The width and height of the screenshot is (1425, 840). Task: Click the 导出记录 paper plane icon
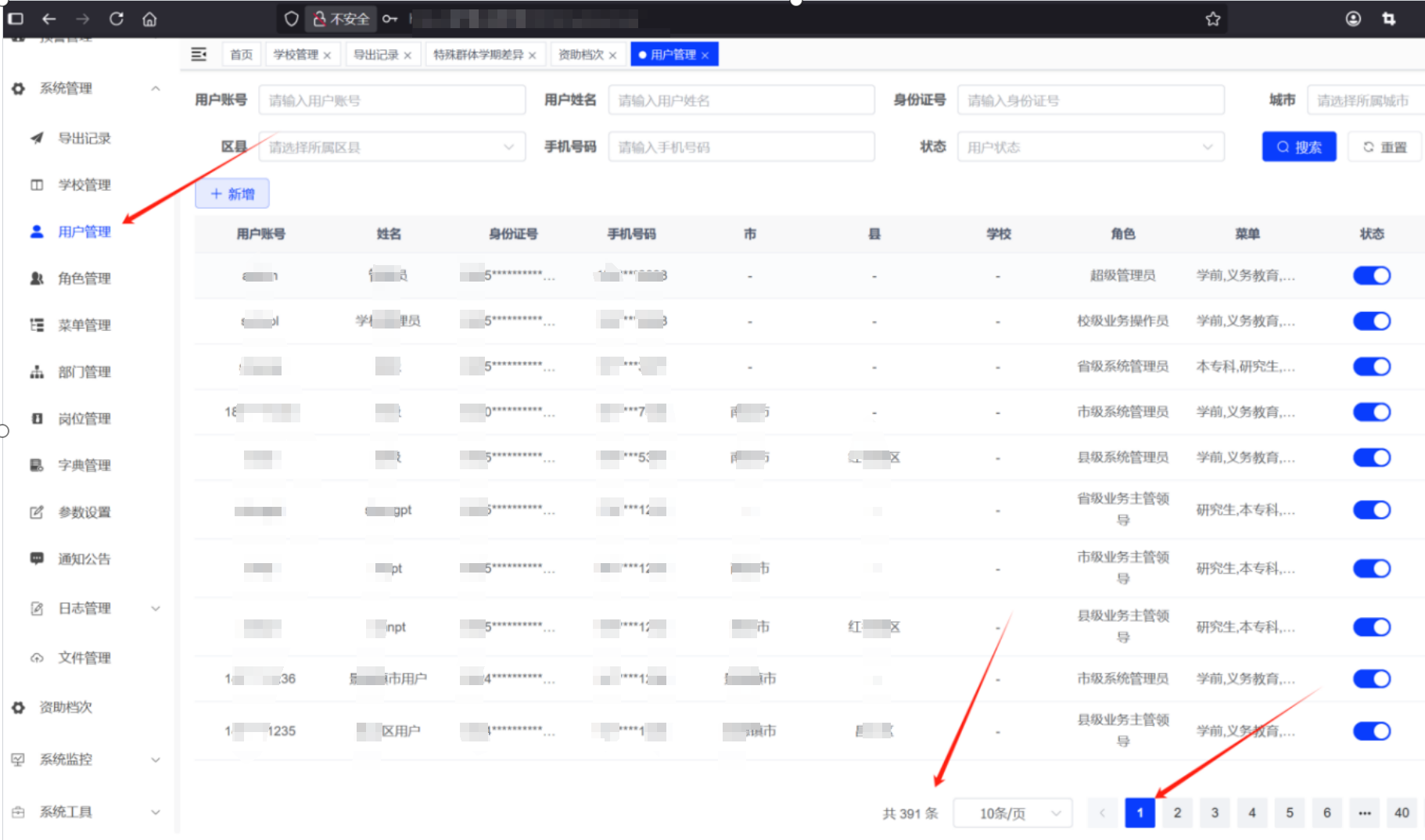point(37,138)
